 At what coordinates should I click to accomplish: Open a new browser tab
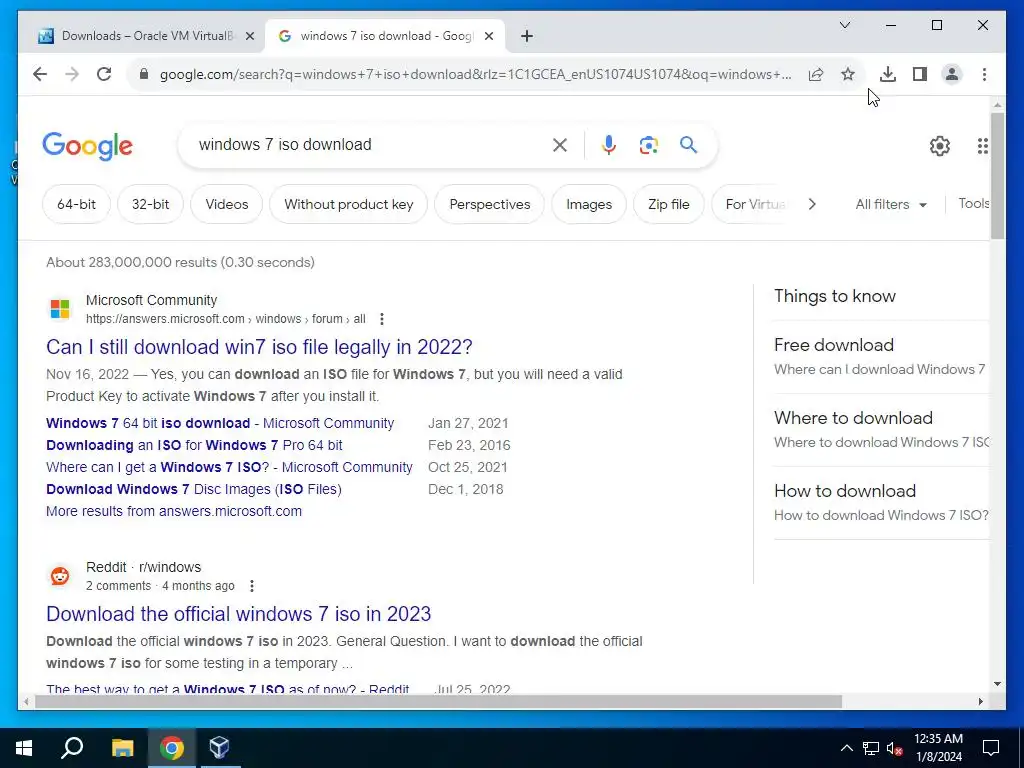pos(527,36)
